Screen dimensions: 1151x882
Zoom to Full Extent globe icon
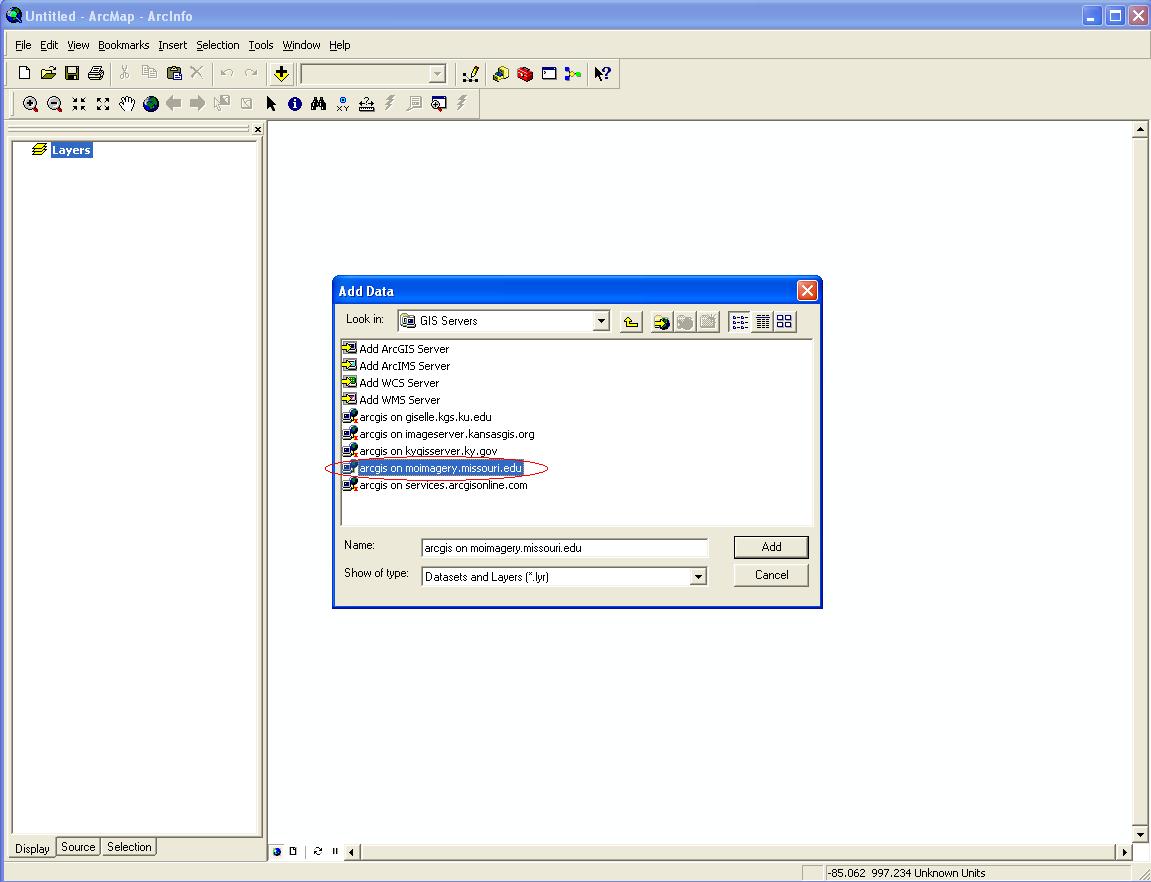(x=151, y=104)
